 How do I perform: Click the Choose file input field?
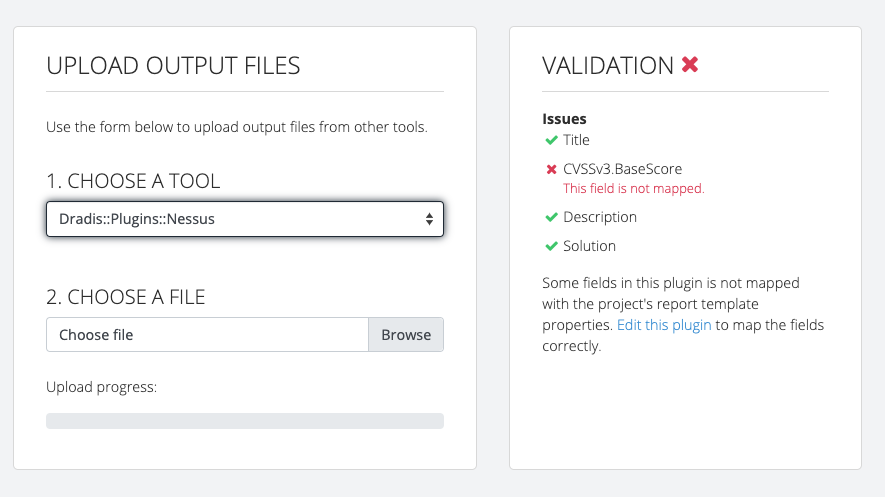point(207,335)
